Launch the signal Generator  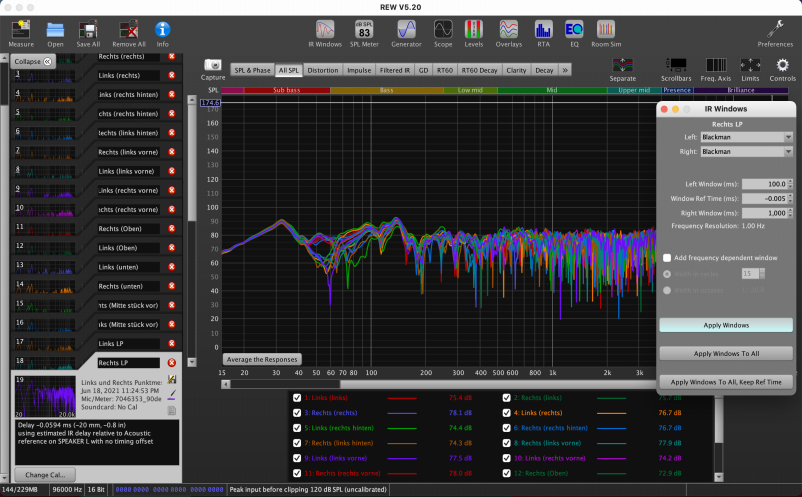[x=407, y=34]
